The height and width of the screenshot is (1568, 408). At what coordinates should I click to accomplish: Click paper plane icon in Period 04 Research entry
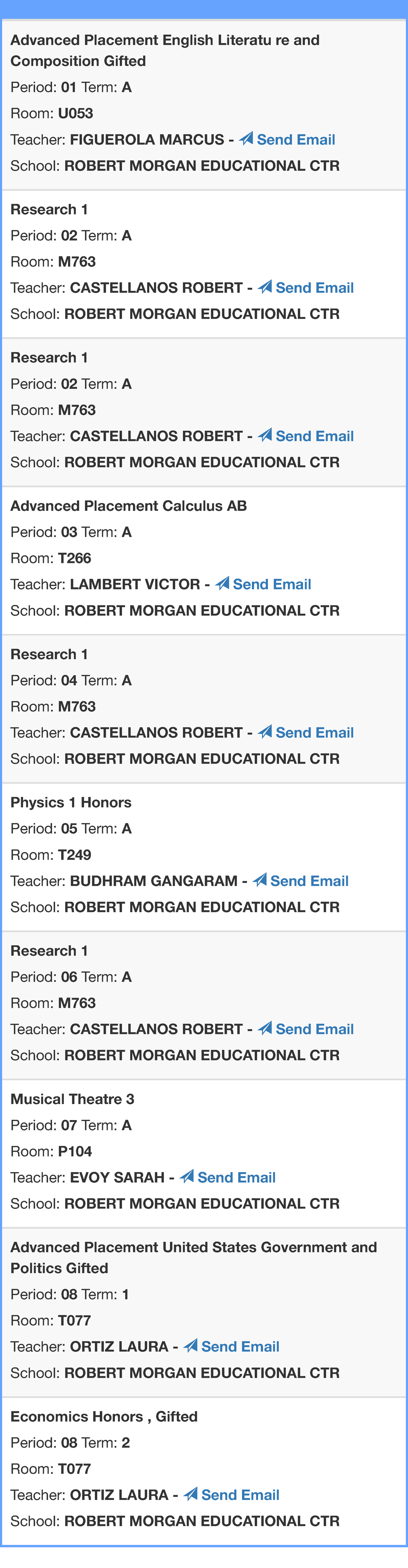265,732
